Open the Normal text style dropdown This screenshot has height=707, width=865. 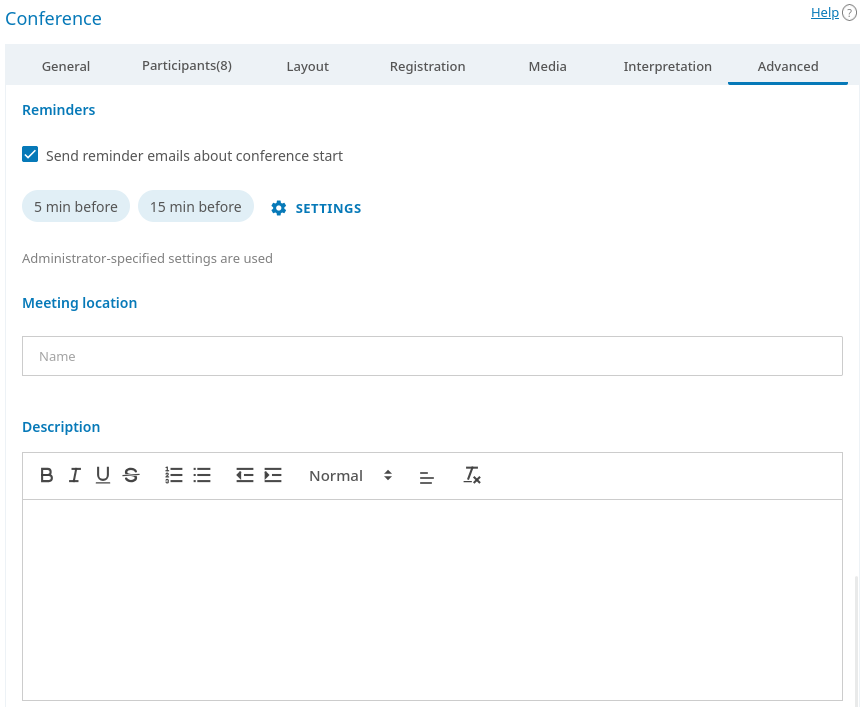(x=350, y=476)
